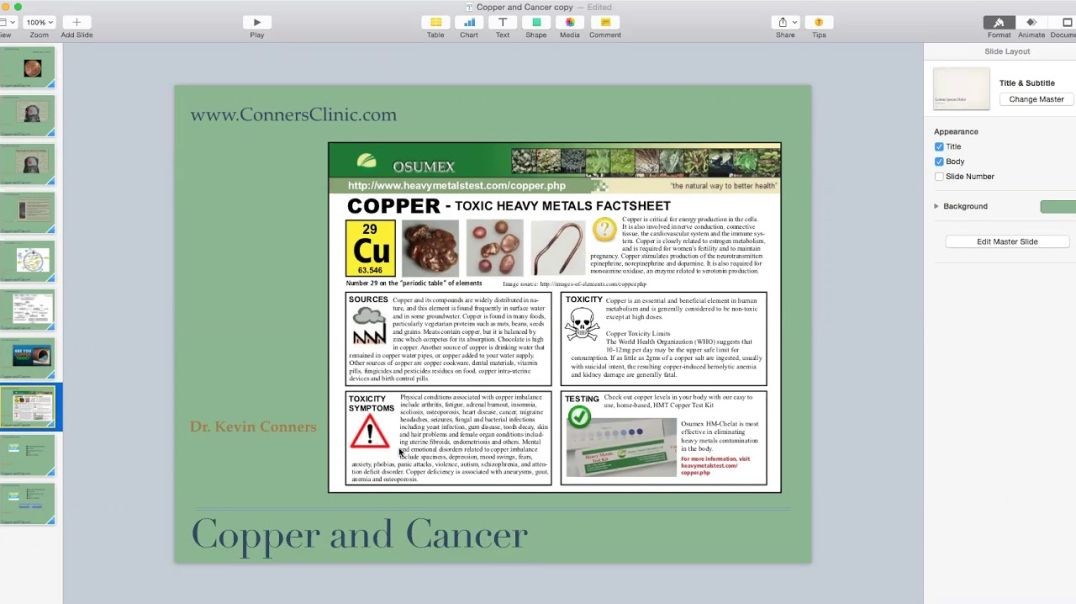1076x604 pixels.
Task: Insert a Chart from toolbar
Action: (469, 23)
